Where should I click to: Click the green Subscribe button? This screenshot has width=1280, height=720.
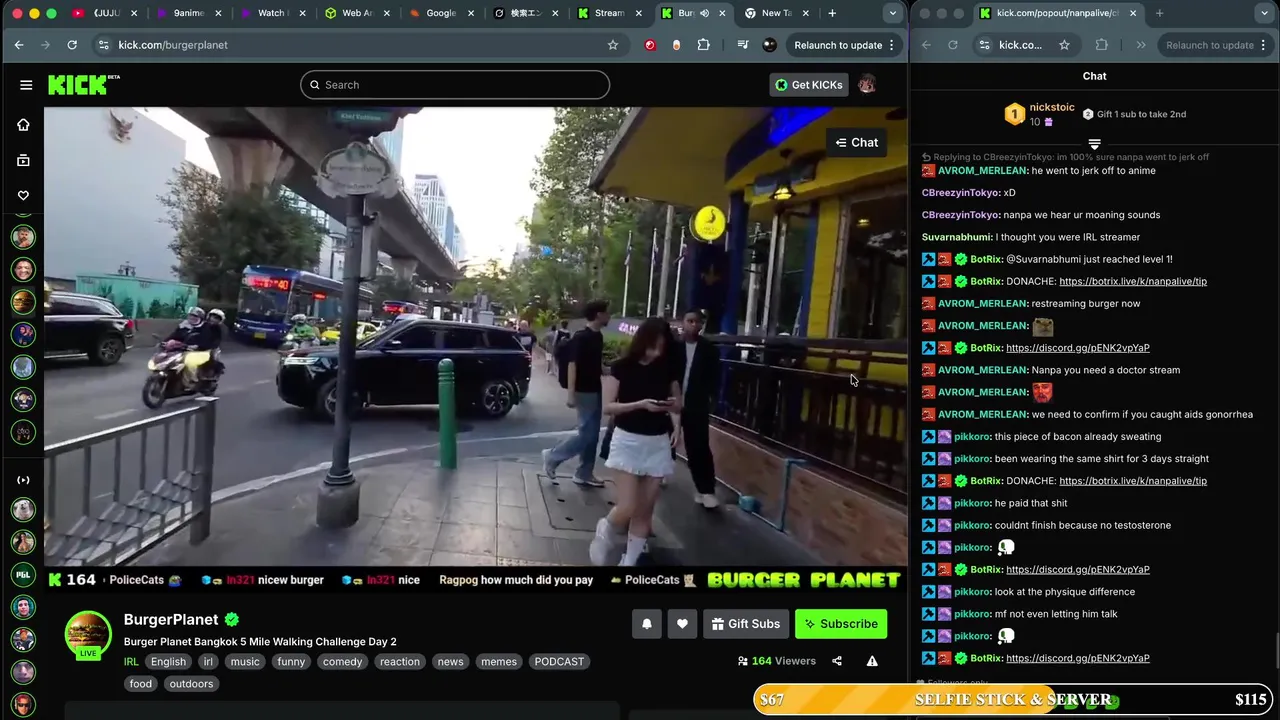point(841,624)
